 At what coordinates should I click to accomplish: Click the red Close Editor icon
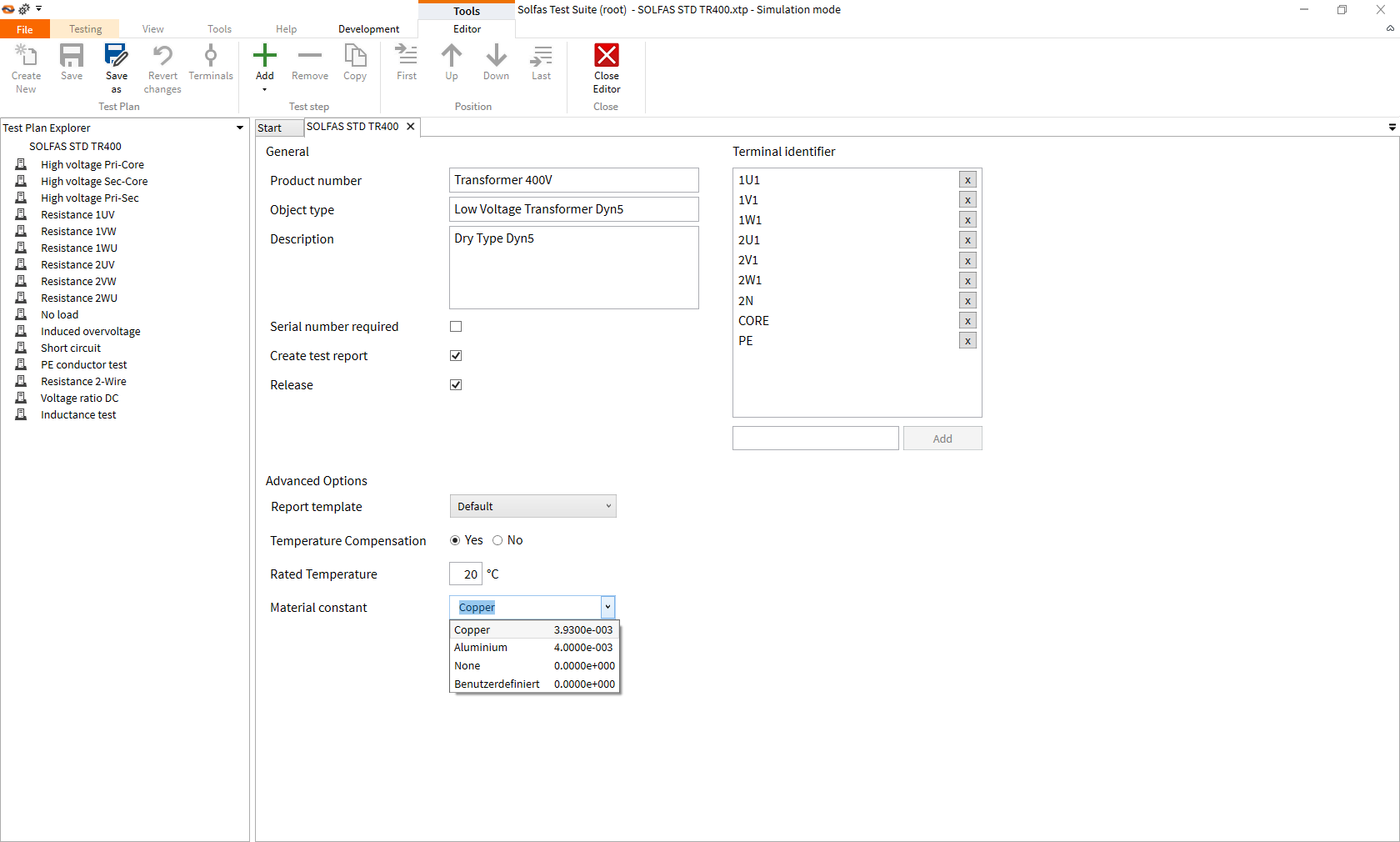pos(607,55)
